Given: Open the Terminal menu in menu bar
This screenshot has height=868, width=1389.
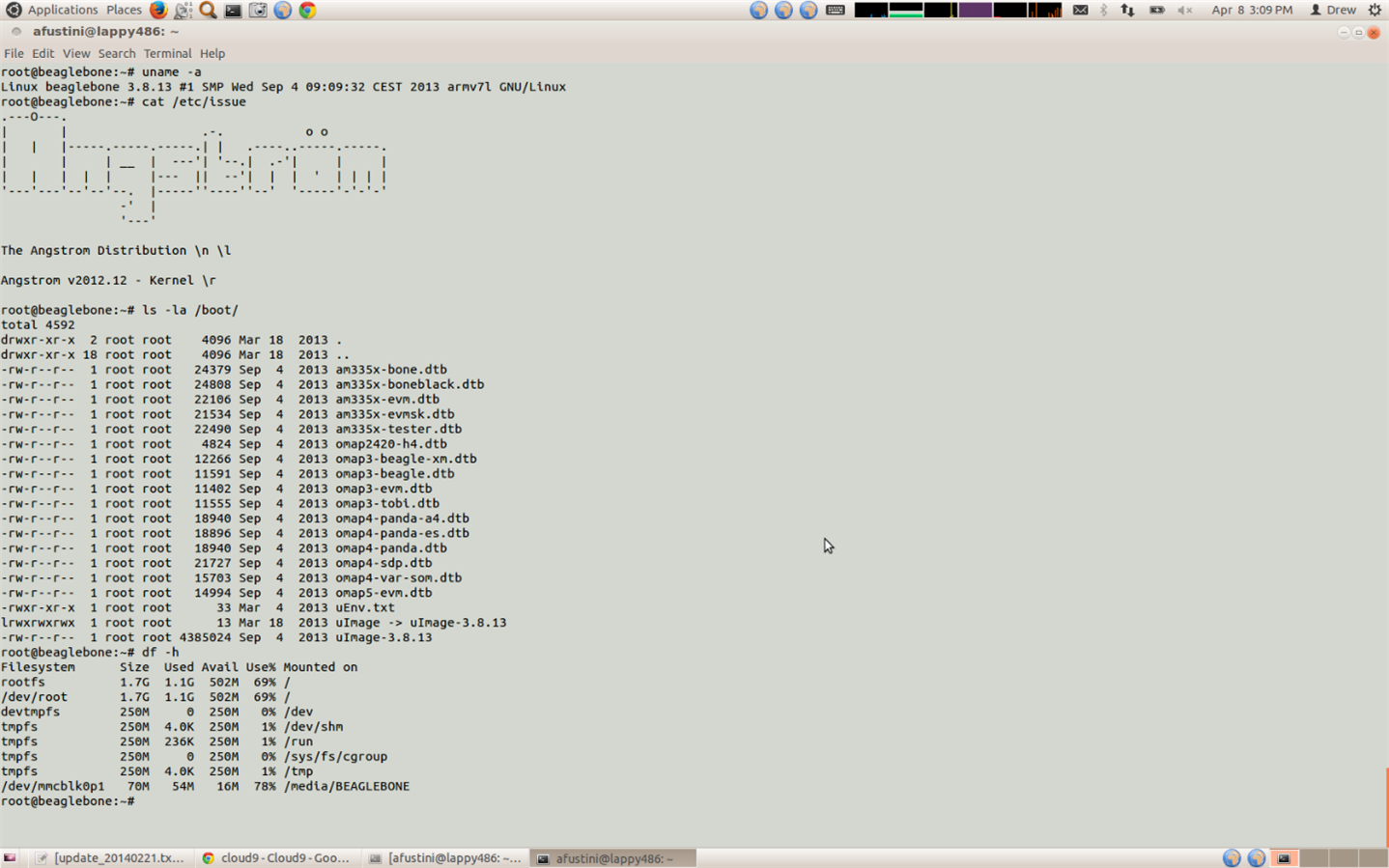Looking at the screenshot, I should 167,53.
